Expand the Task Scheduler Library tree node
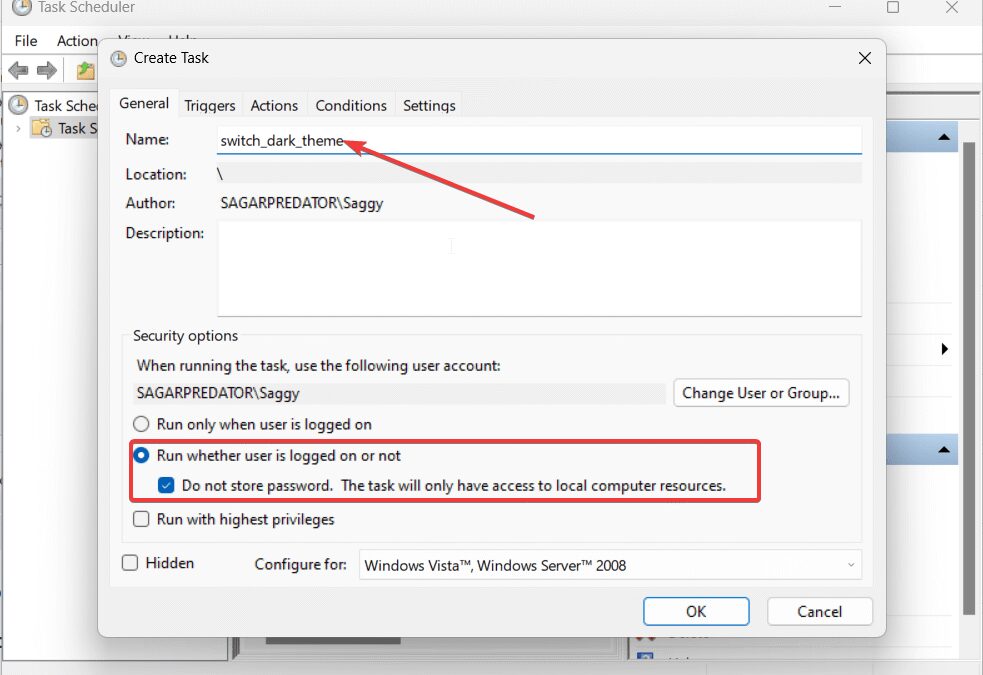 [20, 128]
